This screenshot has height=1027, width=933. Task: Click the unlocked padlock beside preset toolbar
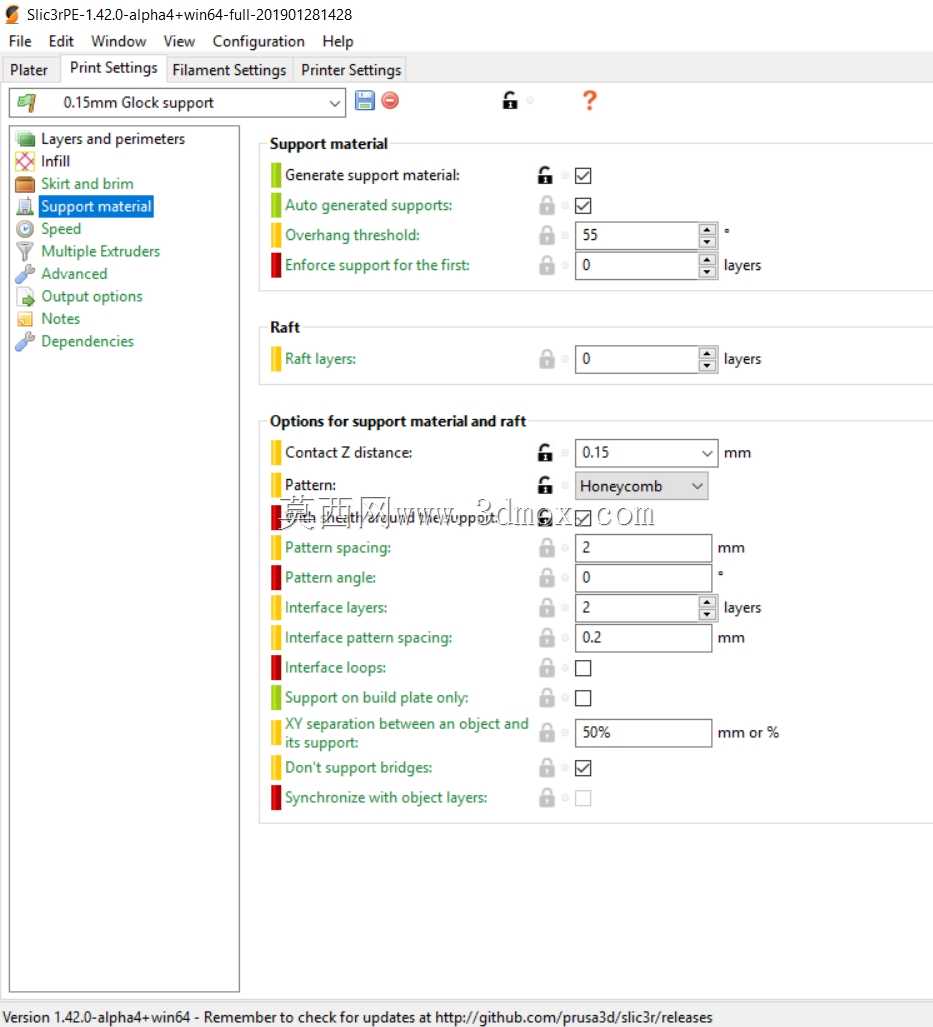point(510,100)
